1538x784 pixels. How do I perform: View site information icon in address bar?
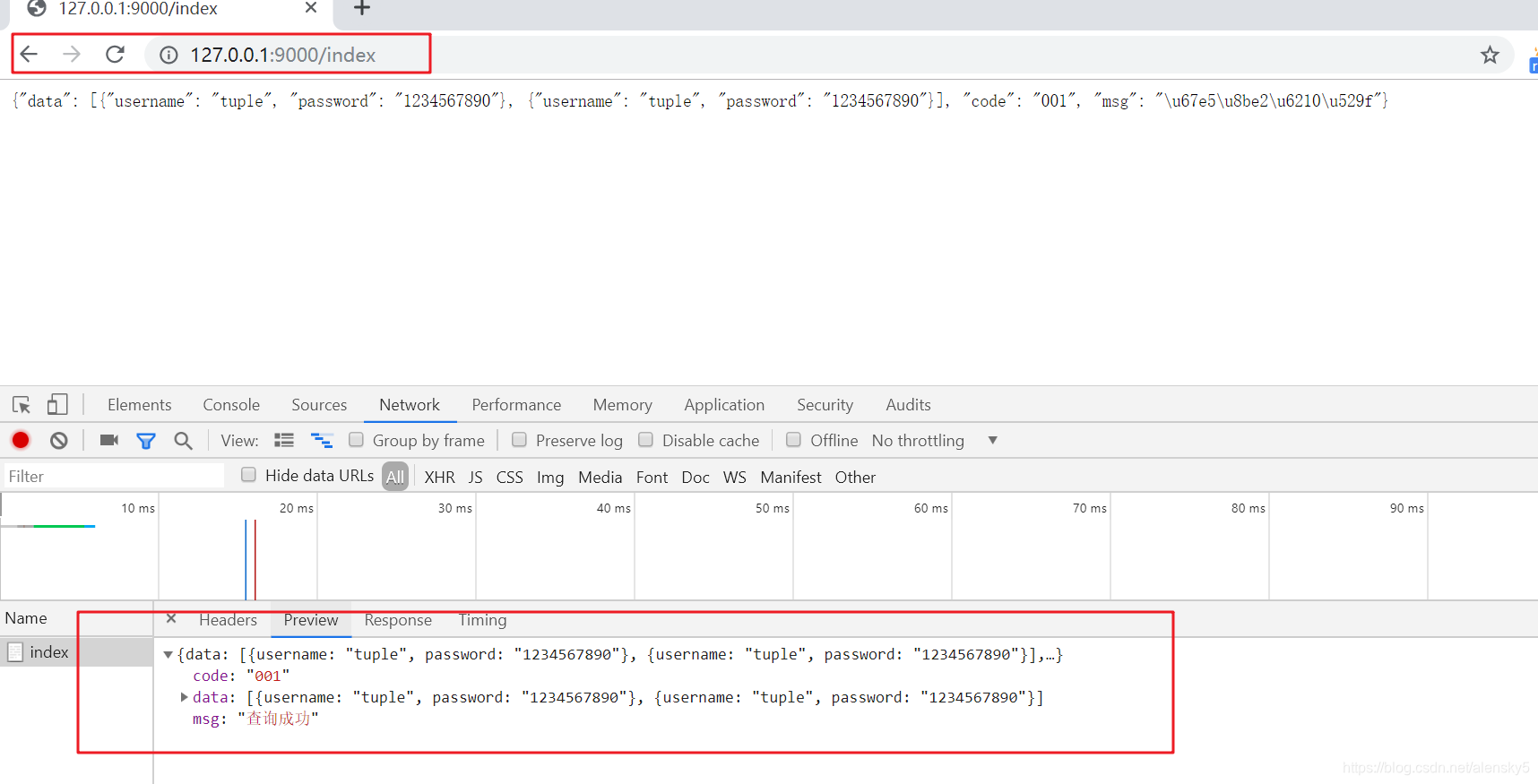coord(168,56)
